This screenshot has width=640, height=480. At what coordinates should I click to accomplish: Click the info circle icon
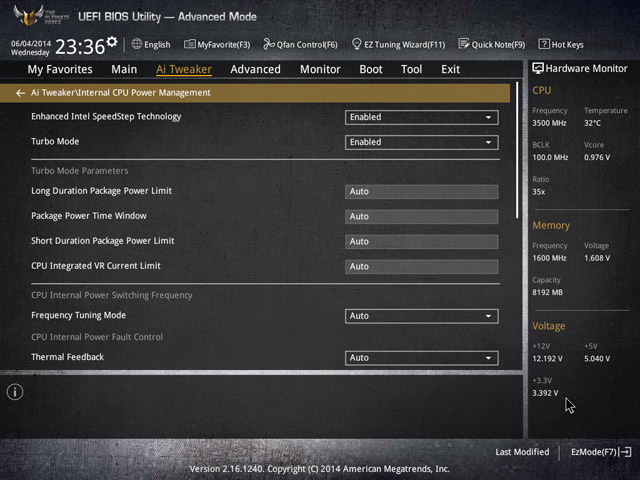click(15, 392)
